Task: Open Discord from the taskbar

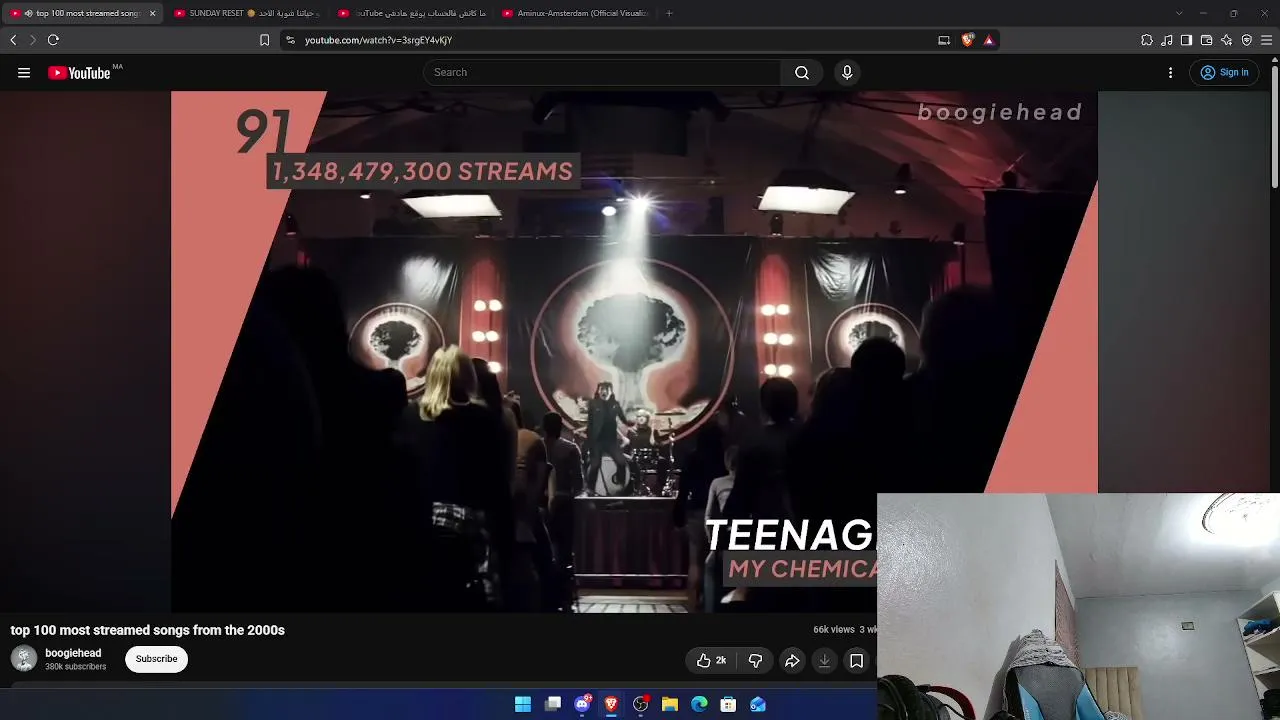Action: [582, 704]
